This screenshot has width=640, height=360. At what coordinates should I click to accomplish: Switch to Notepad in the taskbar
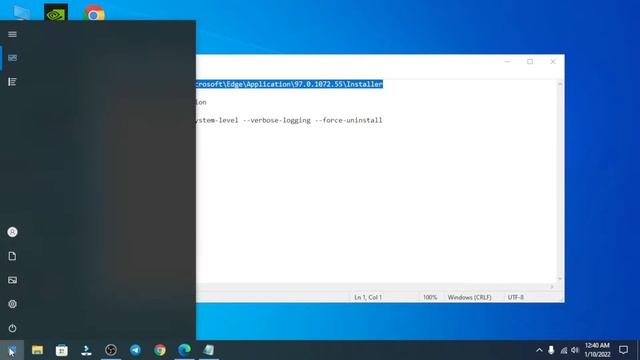209,350
